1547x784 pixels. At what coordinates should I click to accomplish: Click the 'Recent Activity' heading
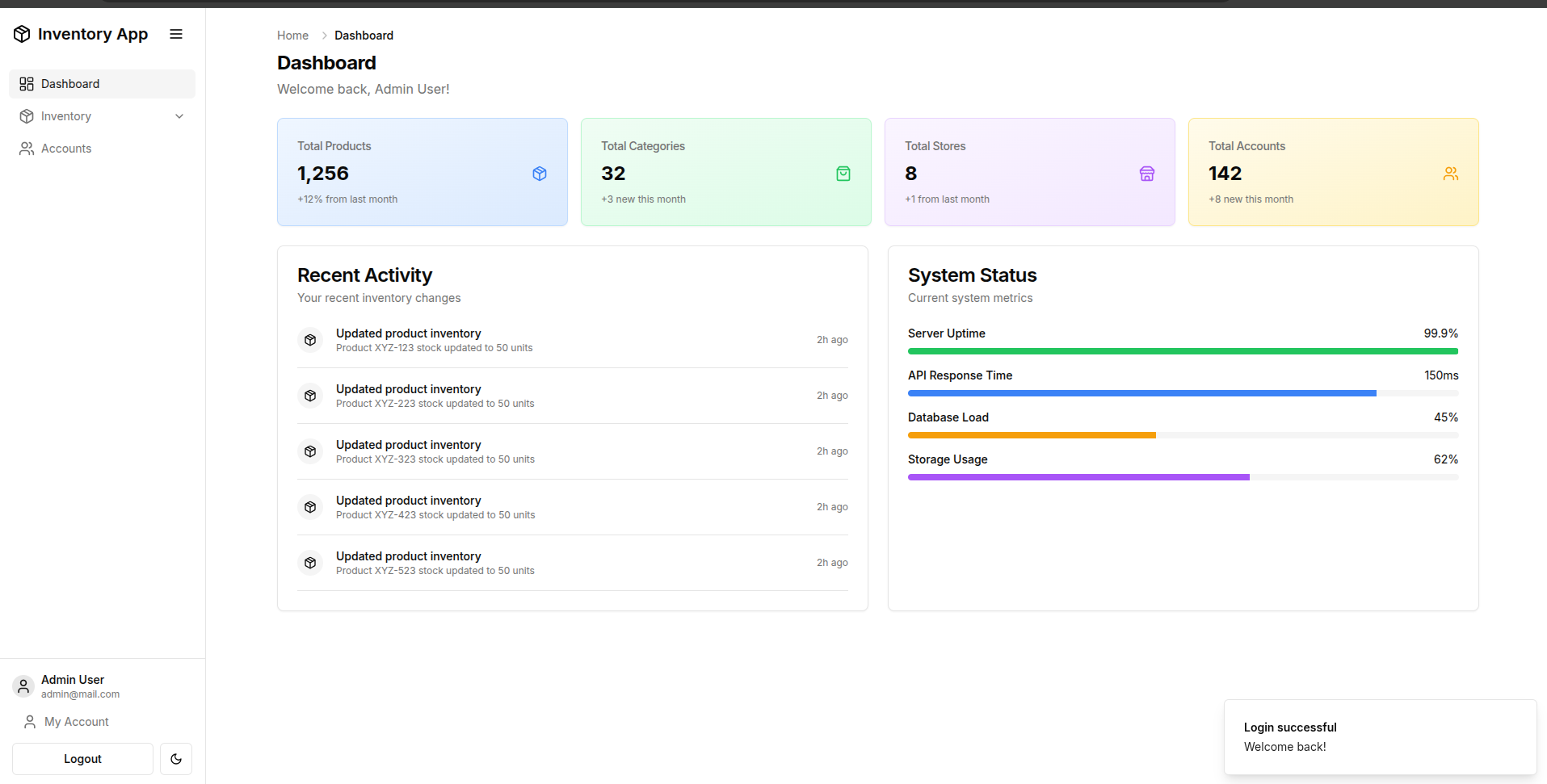pyautogui.click(x=364, y=275)
